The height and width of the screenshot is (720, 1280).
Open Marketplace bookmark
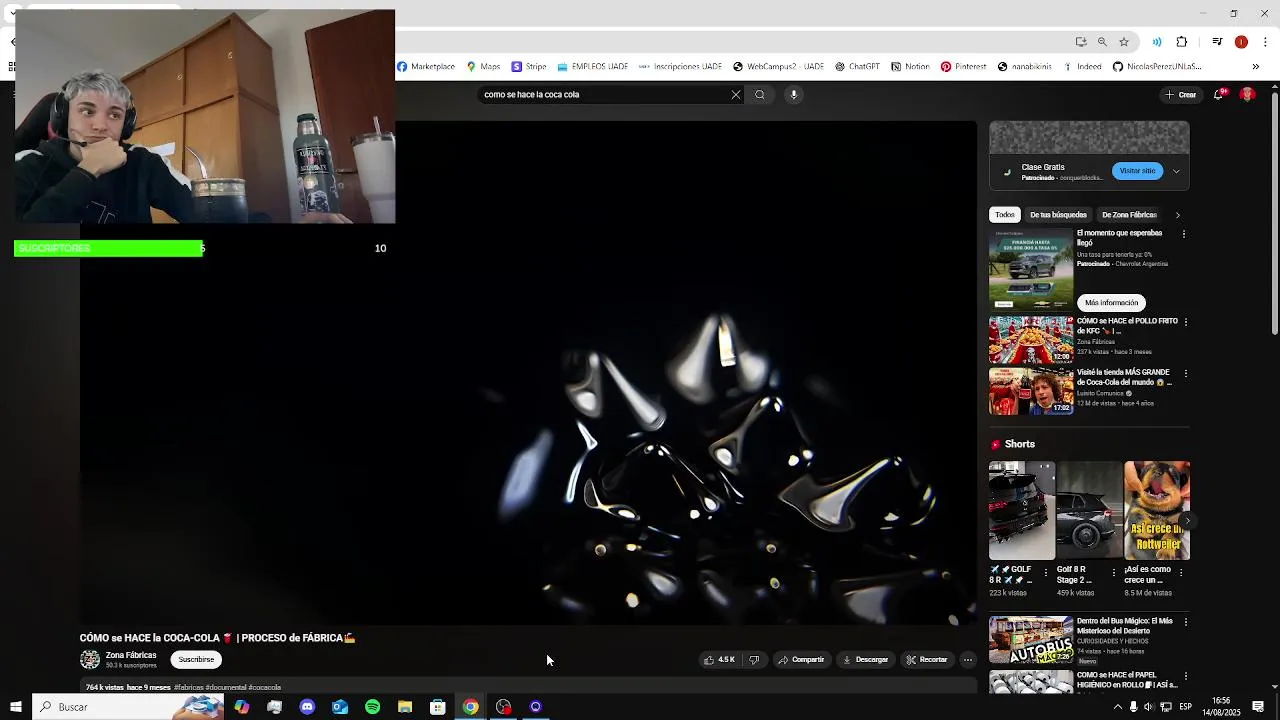426,67
